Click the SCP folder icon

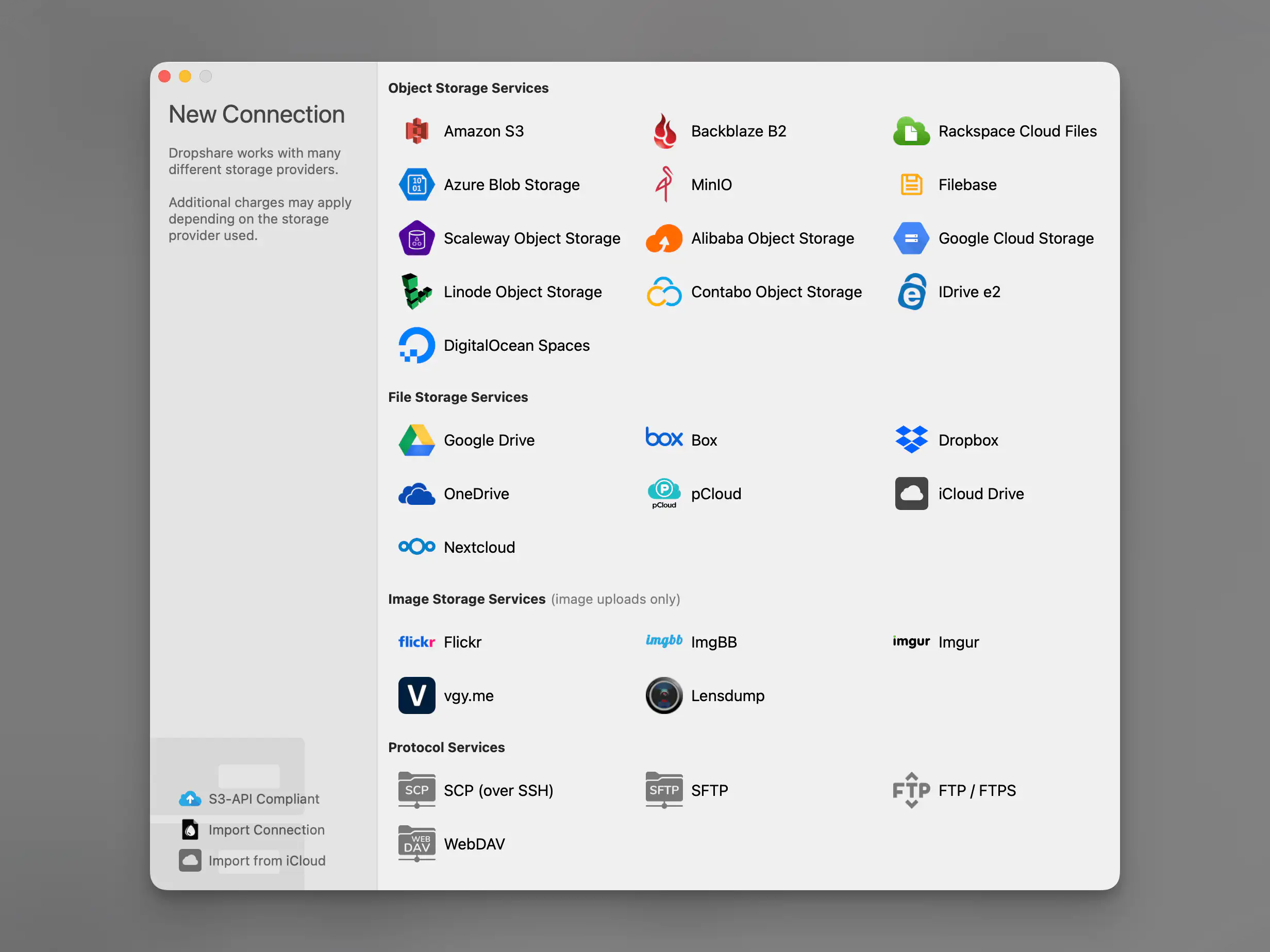417,790
